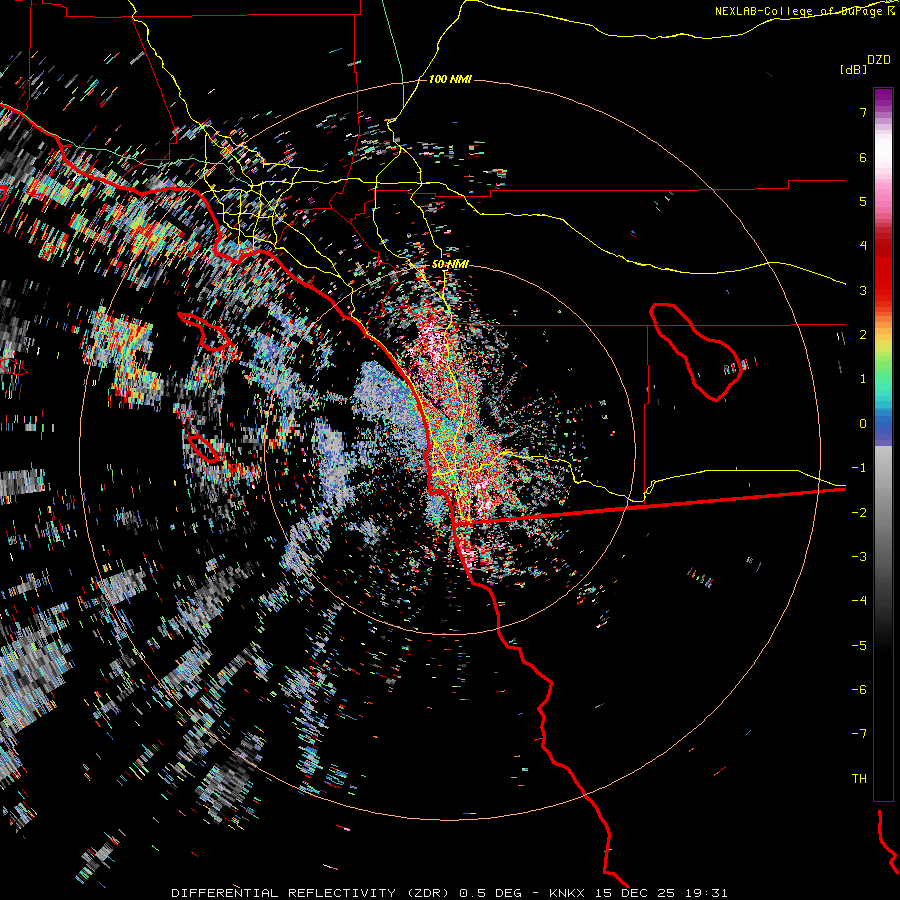This screenshot has width=900, height=900.
Task: Click the 4 value on the color scale
Action: pyautogui.click(x=863, y=246)
